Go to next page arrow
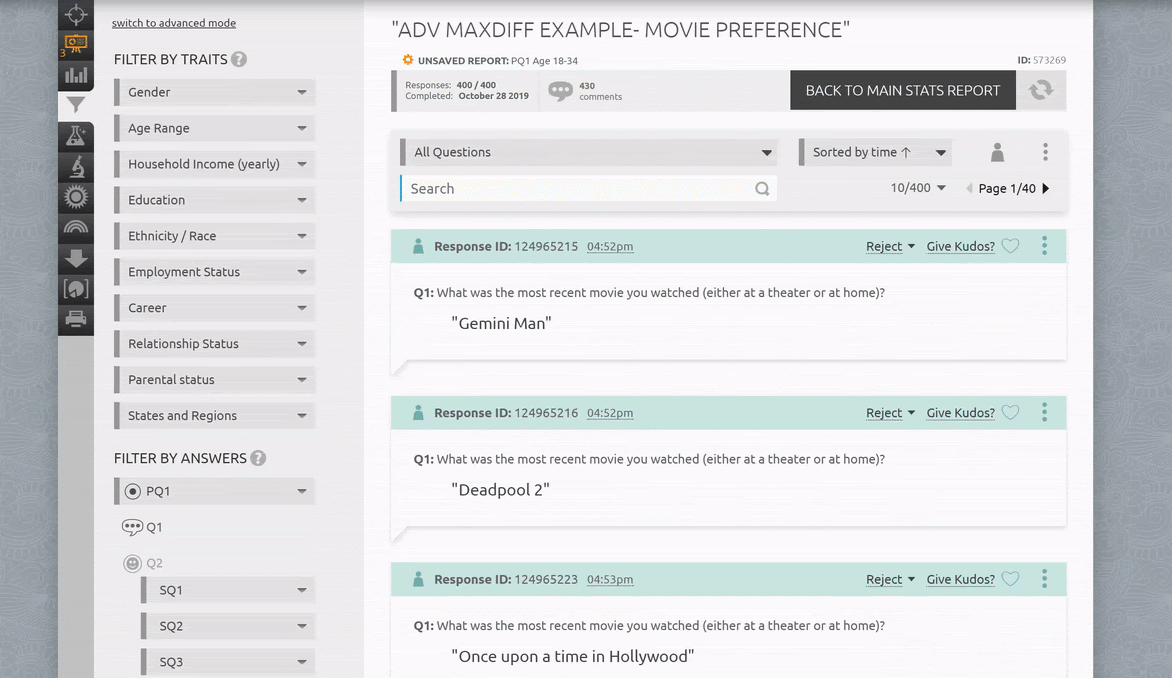 (x=1046, y=188)
